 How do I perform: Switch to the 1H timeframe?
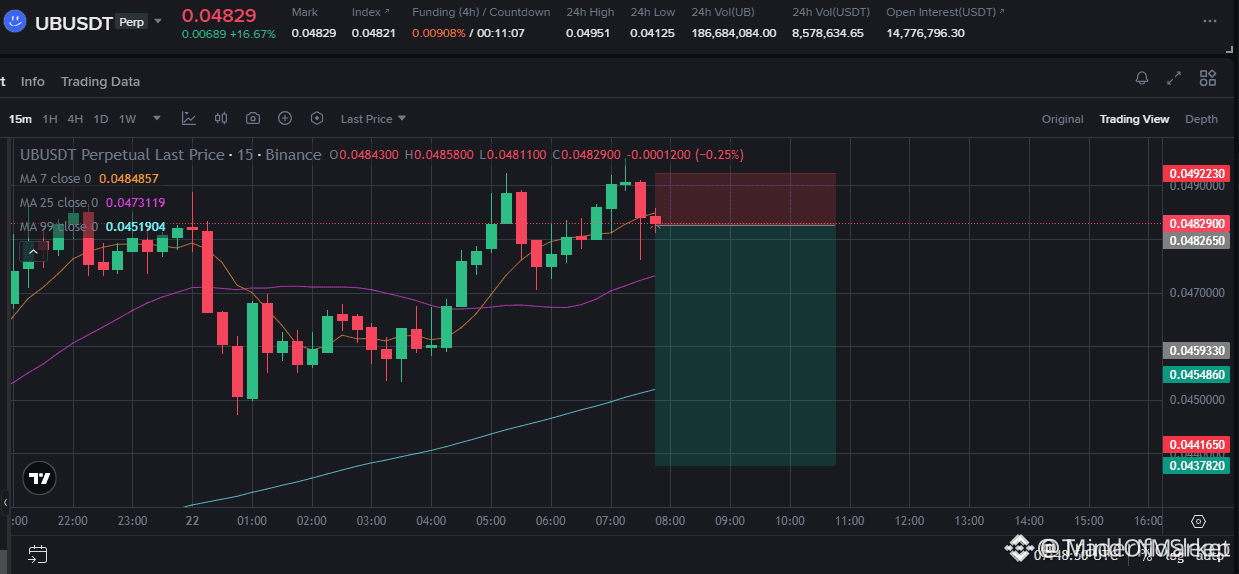click(50, 119)
